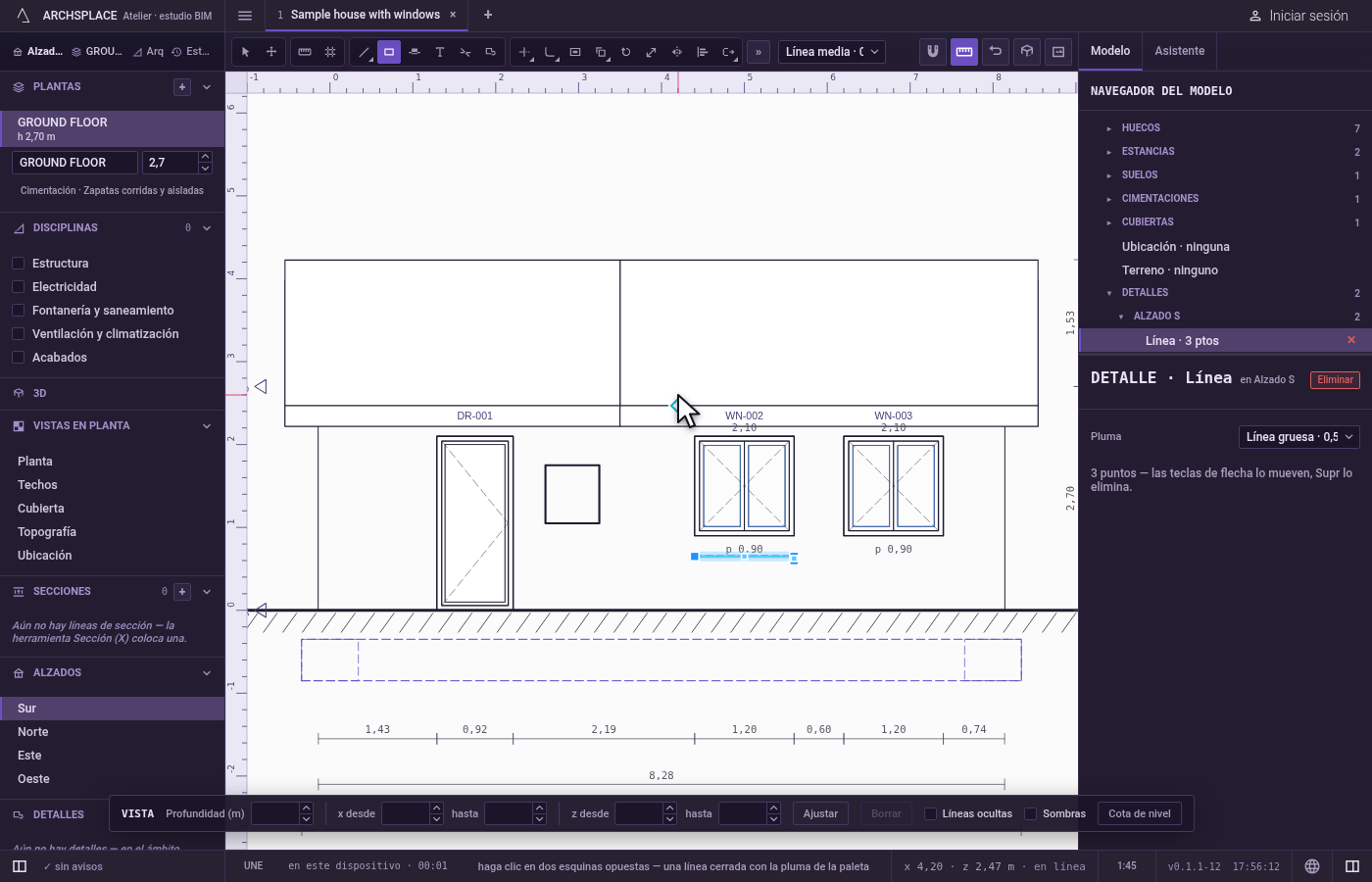
Task: Toggle the magnet snap button
Action: 933,52
